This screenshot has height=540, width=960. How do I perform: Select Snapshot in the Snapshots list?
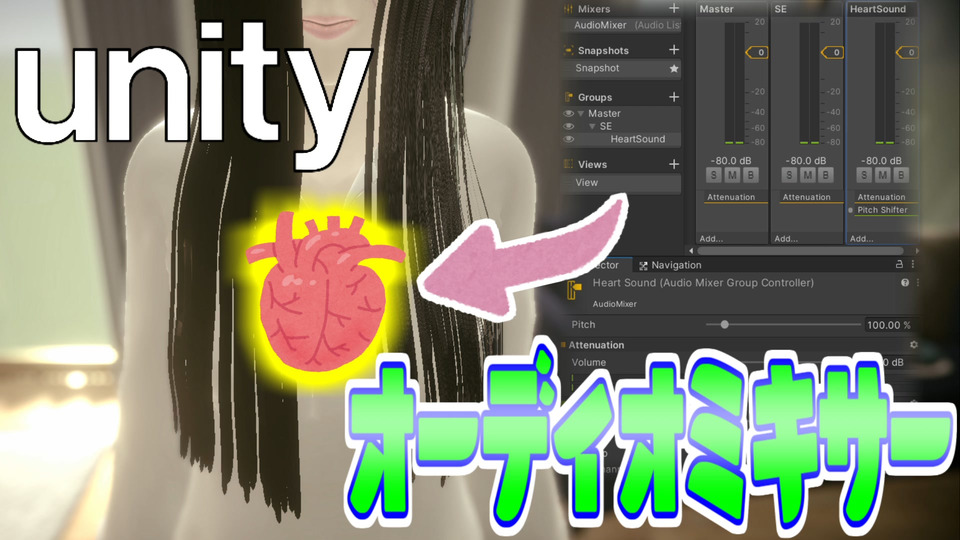pyautogui.click(x=622, y=68)
